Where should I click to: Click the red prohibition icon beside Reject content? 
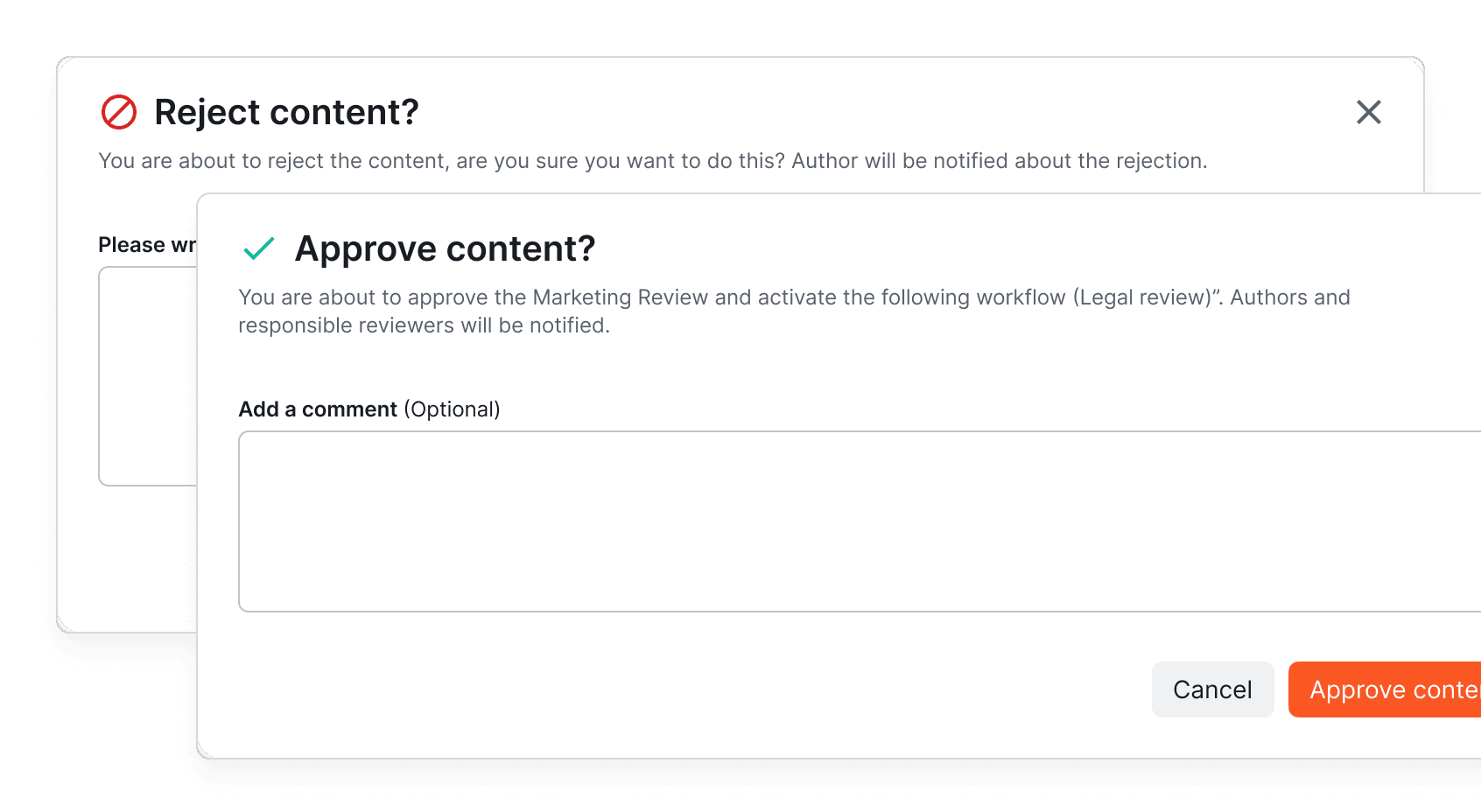tap(118, 112)
